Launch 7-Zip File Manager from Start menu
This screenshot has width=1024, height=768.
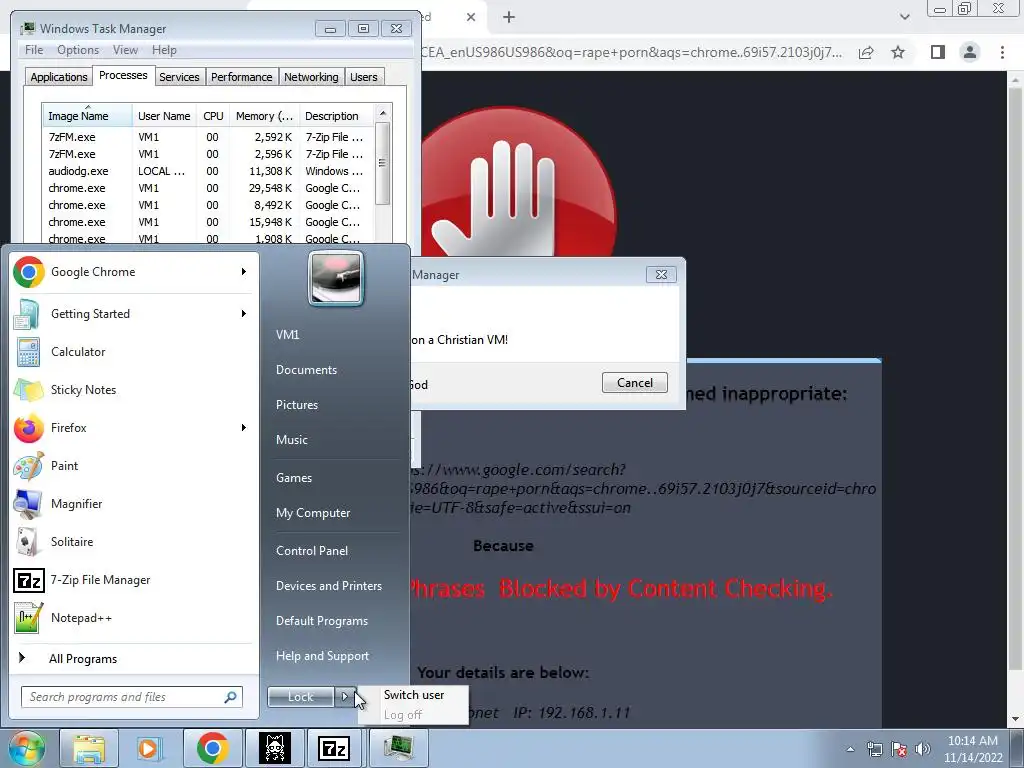coord(133,580)
